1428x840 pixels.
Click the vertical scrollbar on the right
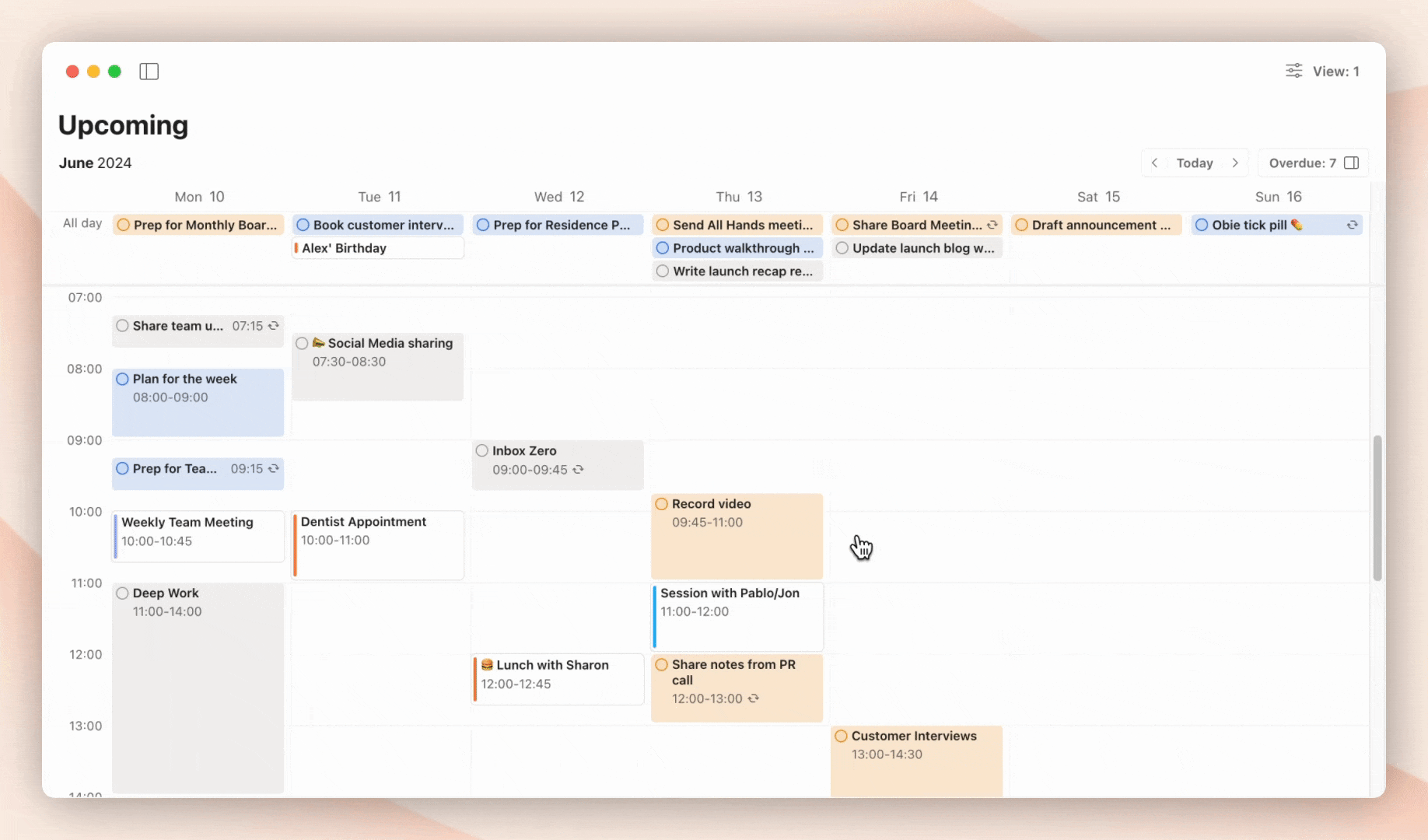[x=1377, y=507]
